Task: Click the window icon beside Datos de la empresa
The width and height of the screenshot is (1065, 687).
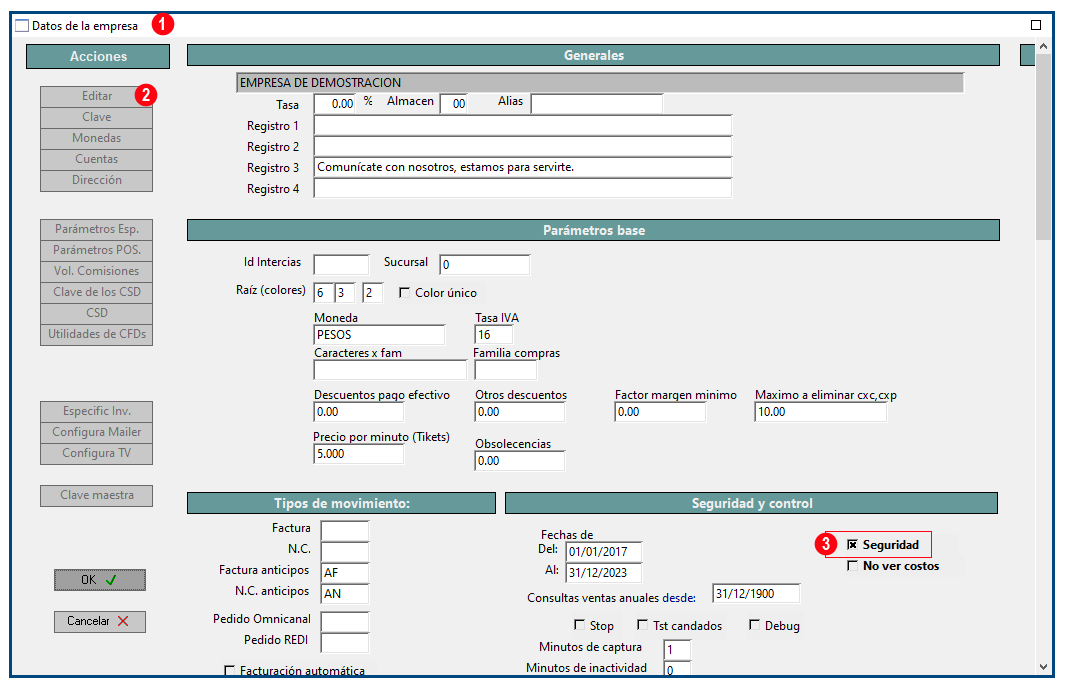Action: coord(22,26)
